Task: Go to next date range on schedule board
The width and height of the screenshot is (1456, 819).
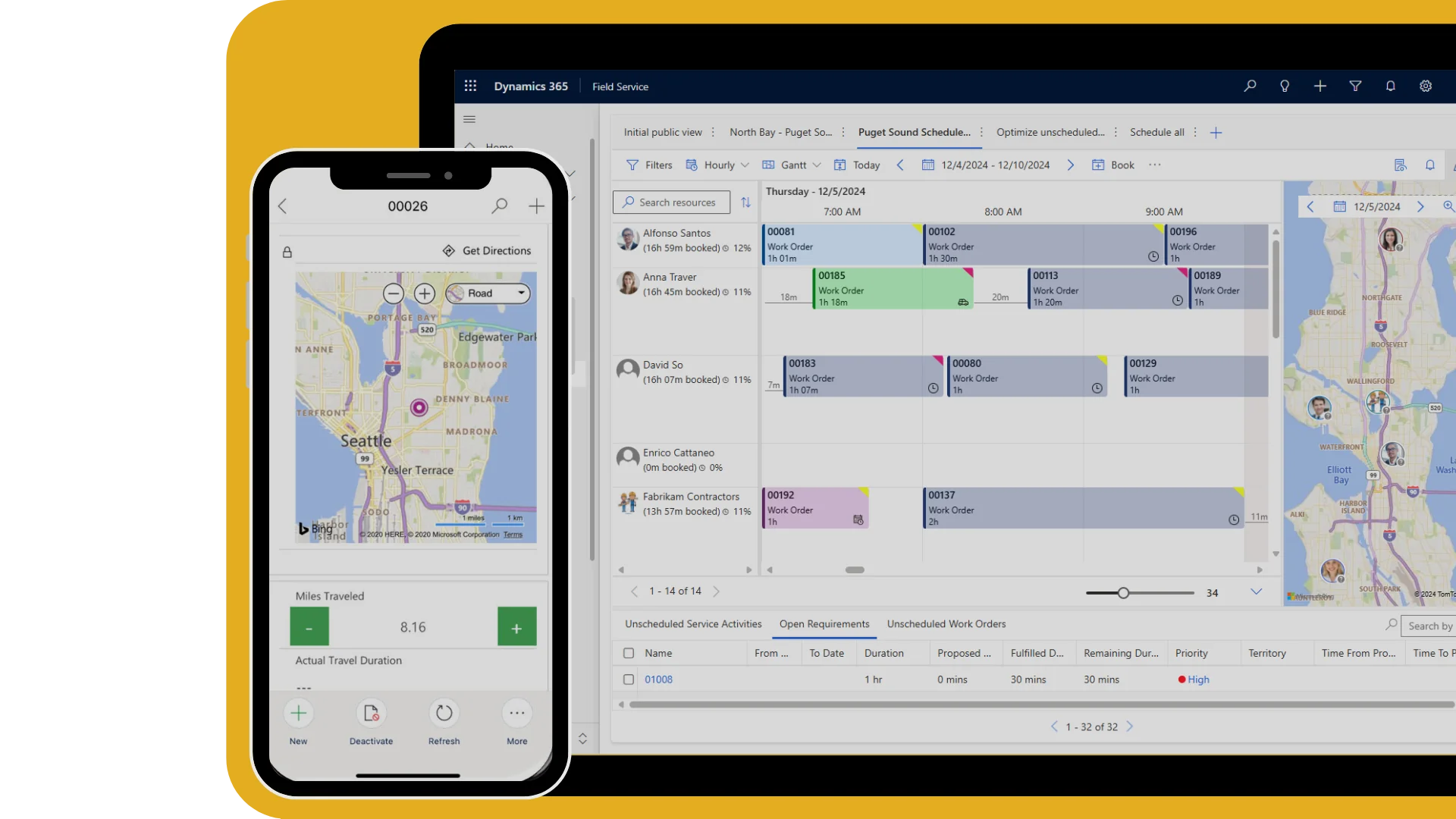Action: point(1071,165)
